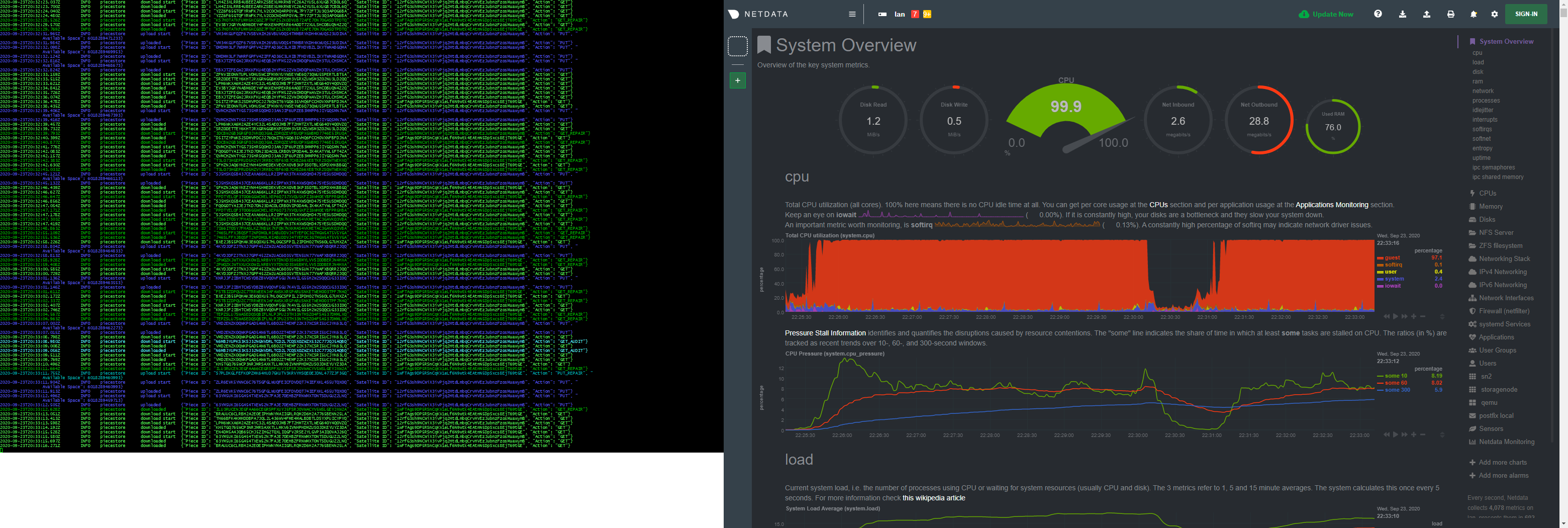Open the wikipedia article link in load section
Screen dimensions: 1568x528
pyautogui.click(x=933, y=498)
